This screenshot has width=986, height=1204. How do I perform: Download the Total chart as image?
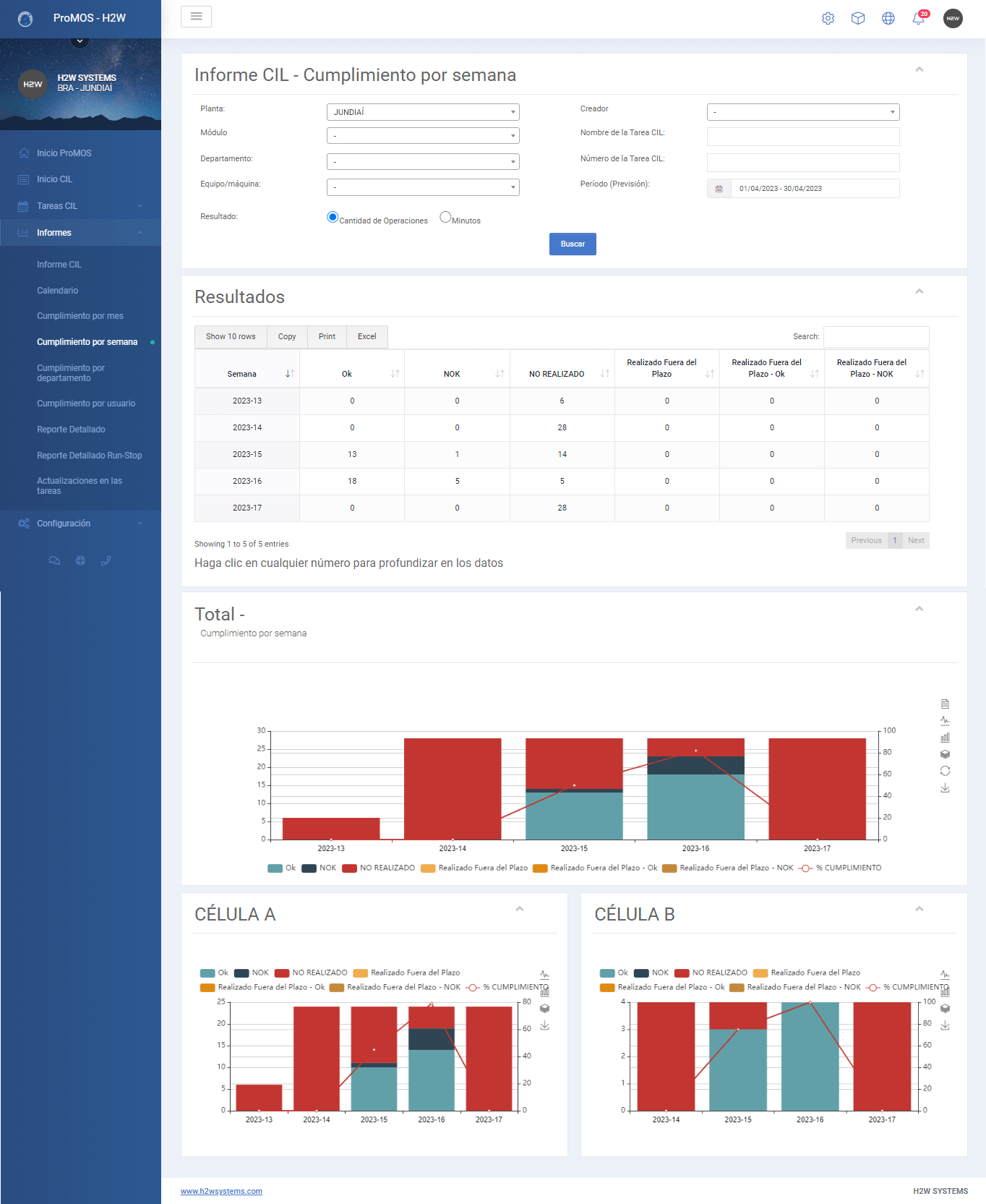[x=945, y=788]
